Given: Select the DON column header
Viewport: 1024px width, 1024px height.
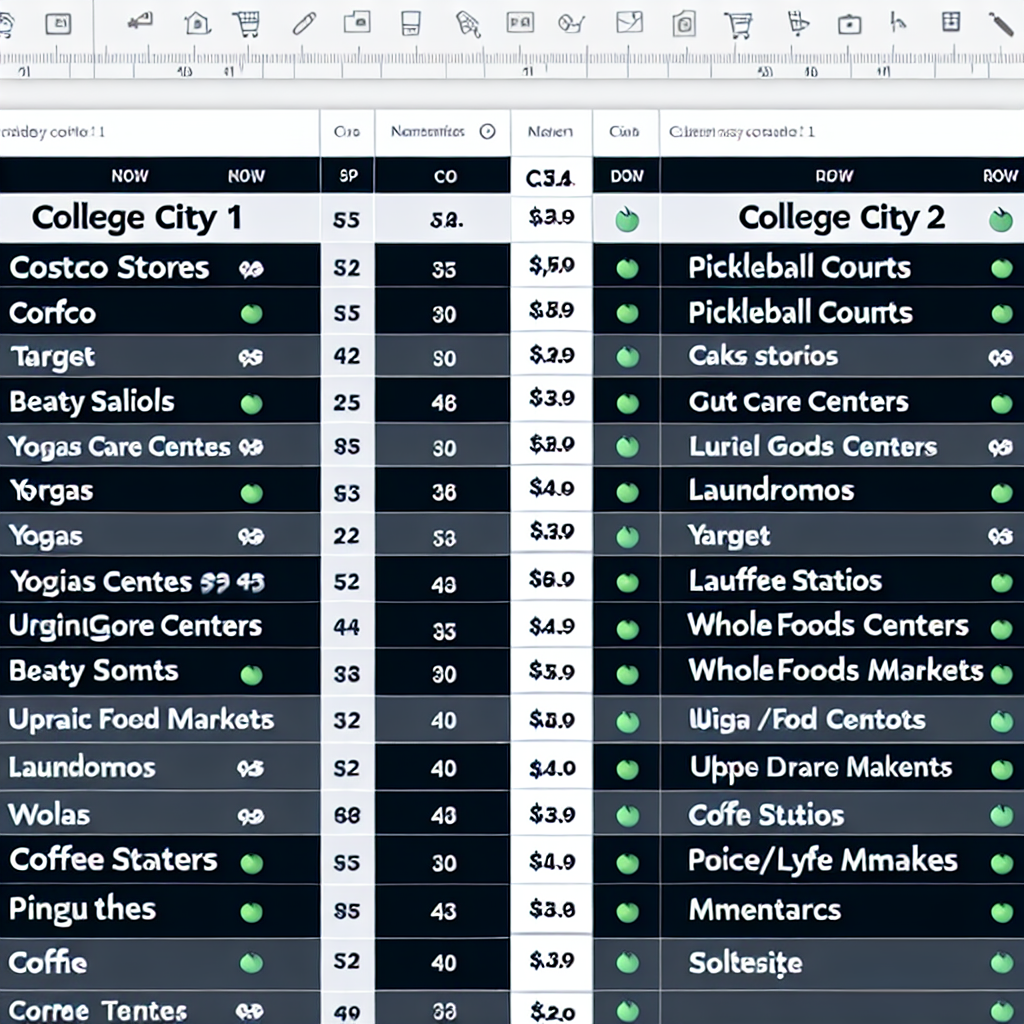Looking at the screenshot, I should [627, 176].
